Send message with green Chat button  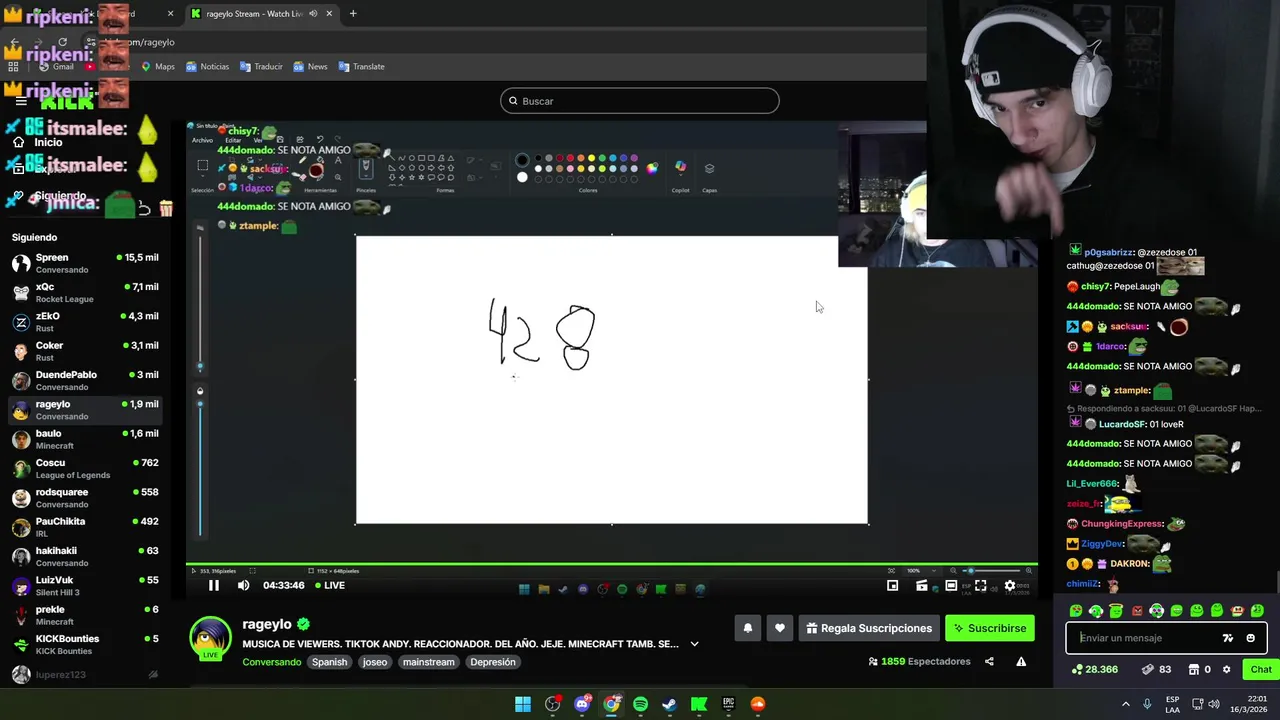1261,669
